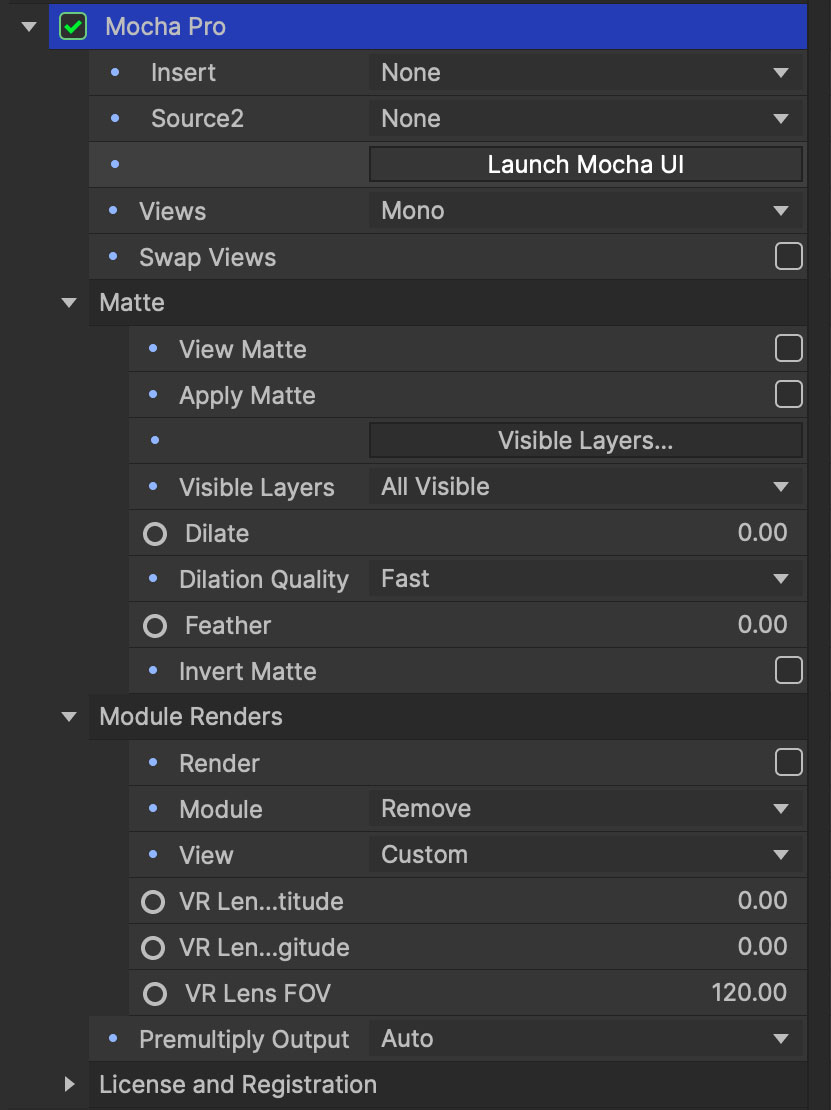Toggle the Dilate keyframe circle

155,533
